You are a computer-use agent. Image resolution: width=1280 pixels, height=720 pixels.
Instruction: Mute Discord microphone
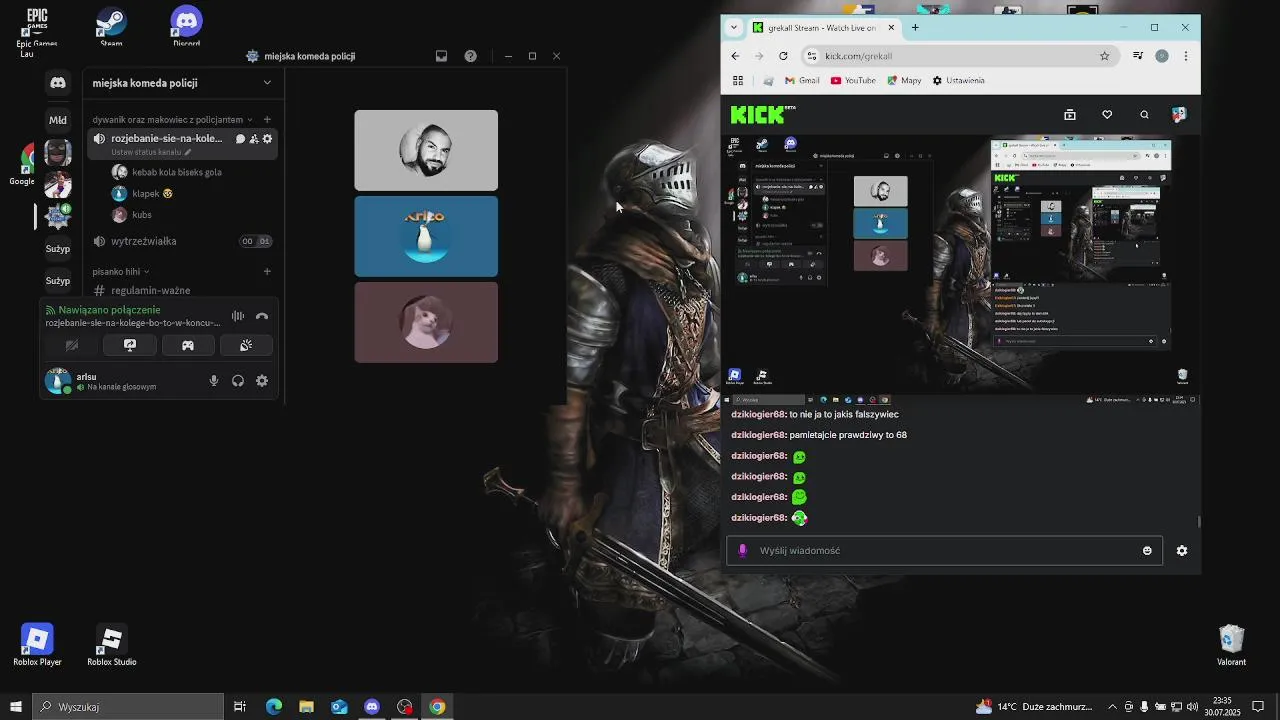click(214, 381)
